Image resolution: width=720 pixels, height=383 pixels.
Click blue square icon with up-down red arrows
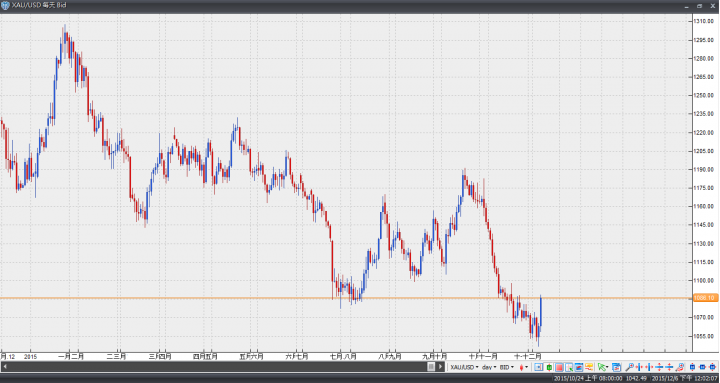coord(692,367)
